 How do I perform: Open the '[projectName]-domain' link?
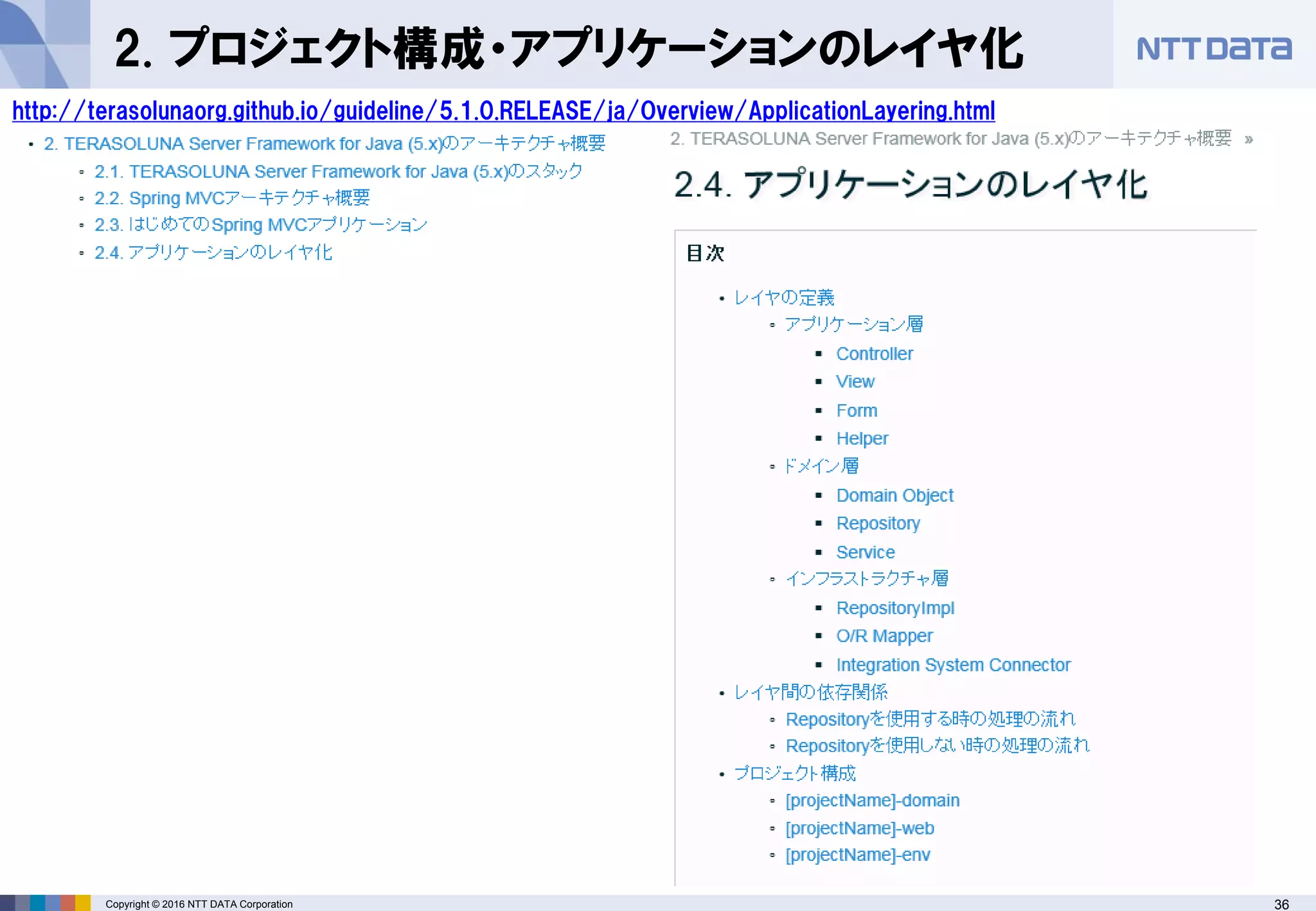pyautogui.click(x=873, y=801)
